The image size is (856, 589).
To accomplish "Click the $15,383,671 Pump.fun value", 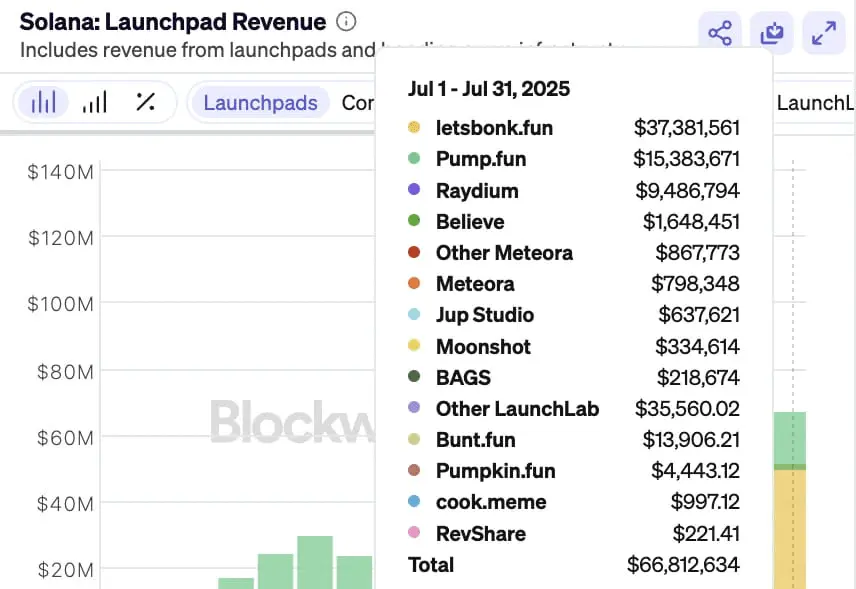I will [x=686, y=159].
